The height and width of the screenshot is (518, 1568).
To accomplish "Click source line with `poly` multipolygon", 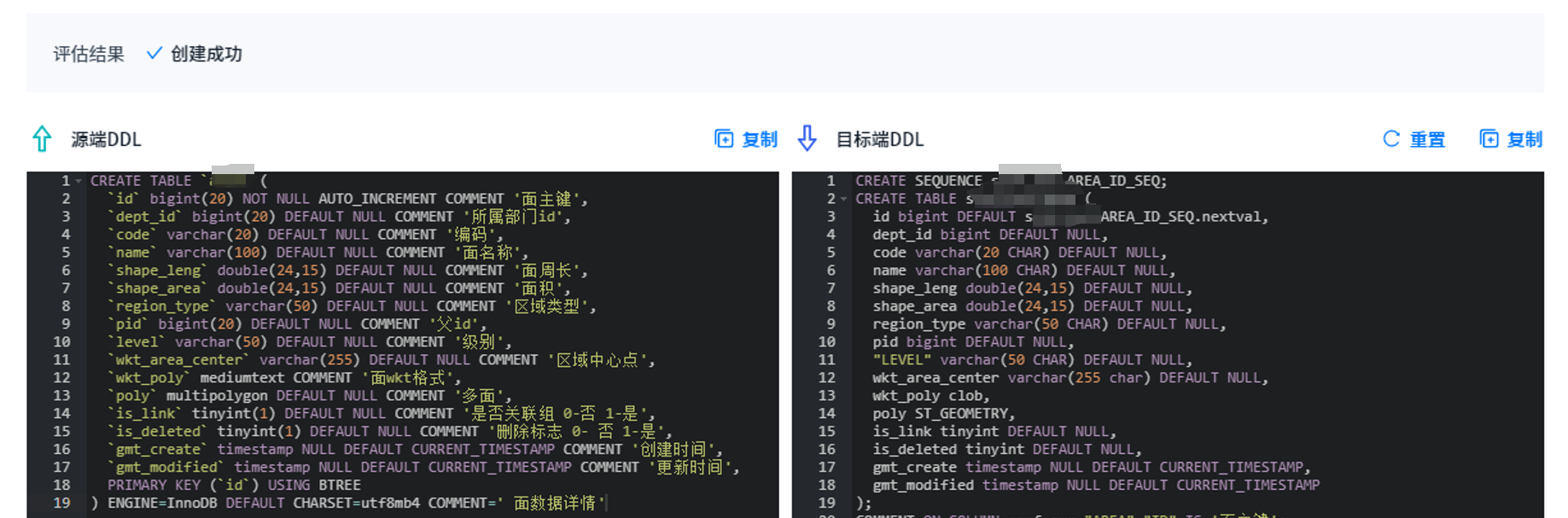I will point(310,396).
